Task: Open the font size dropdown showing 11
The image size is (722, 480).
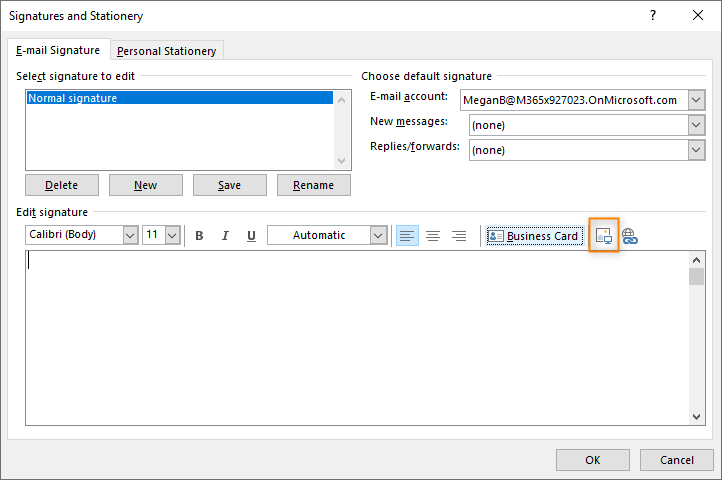Action: click(172, 235)
